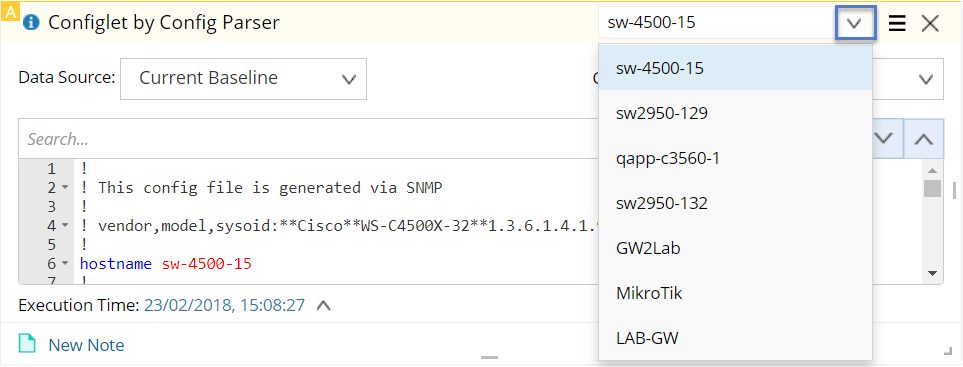This screenshot has width=963, height=367.
Task: Click the blue info icon beside Configlet title
Action: coord(31,23)
